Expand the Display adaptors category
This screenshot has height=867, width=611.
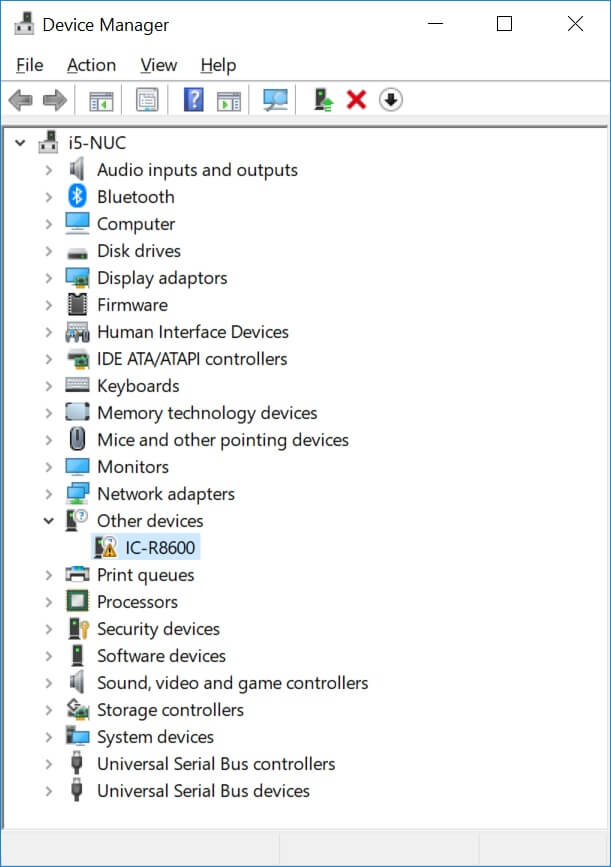click(x=48, y=278)
